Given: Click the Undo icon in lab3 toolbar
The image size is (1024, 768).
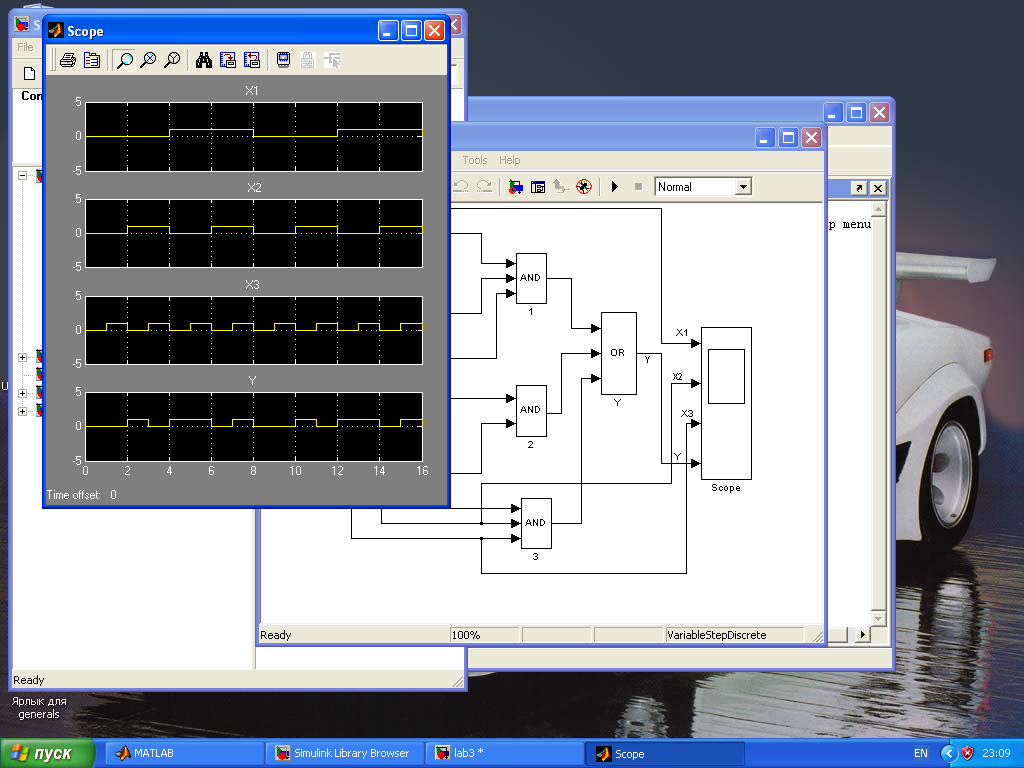Looking at the screenshot, I should click(460, 187).
